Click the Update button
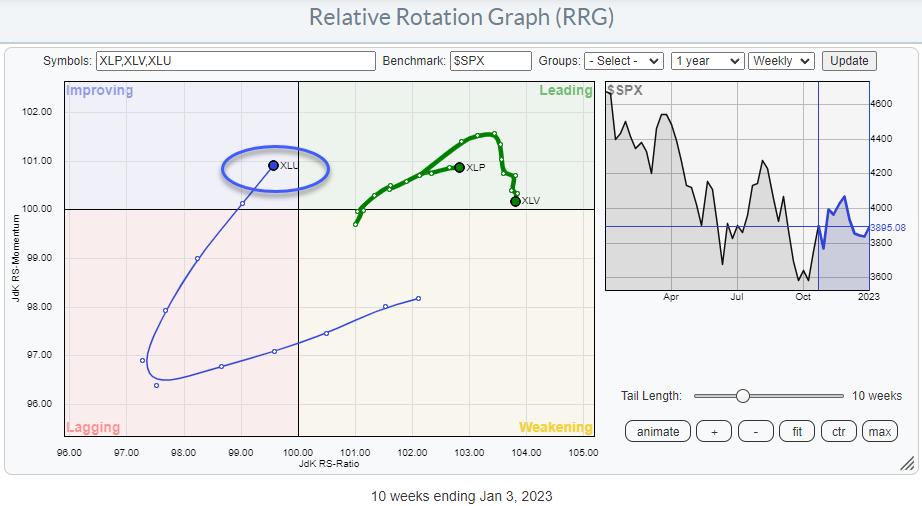This screenshot has height=506, width=922. (849, 61)
